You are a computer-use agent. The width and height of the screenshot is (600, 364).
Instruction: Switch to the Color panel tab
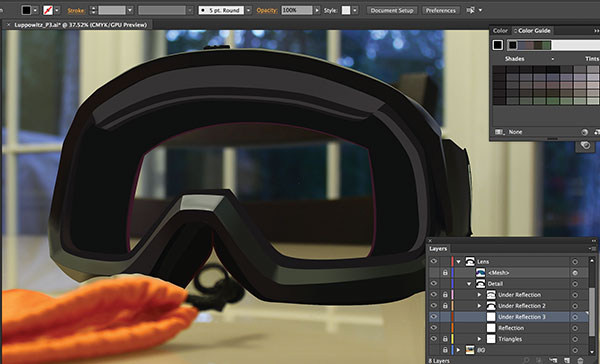(500, 31)
